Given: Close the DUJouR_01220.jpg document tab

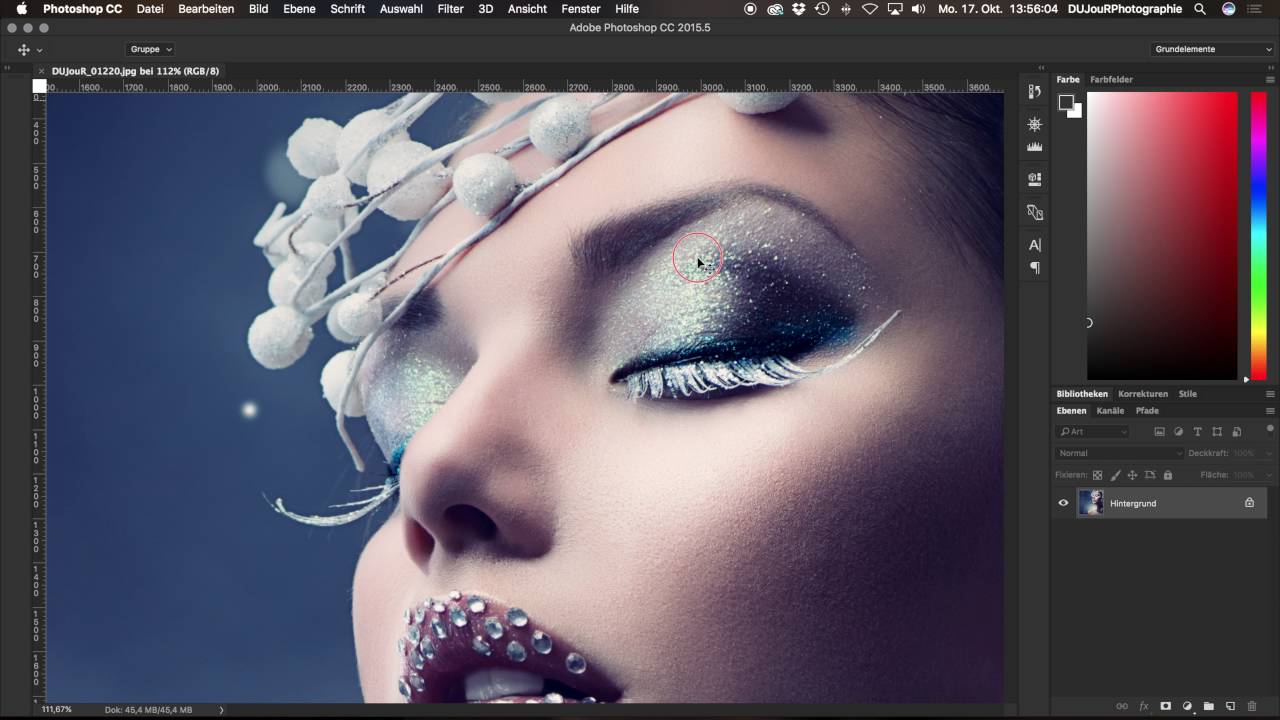Looking at the screenshot, I should click(41, 71).
